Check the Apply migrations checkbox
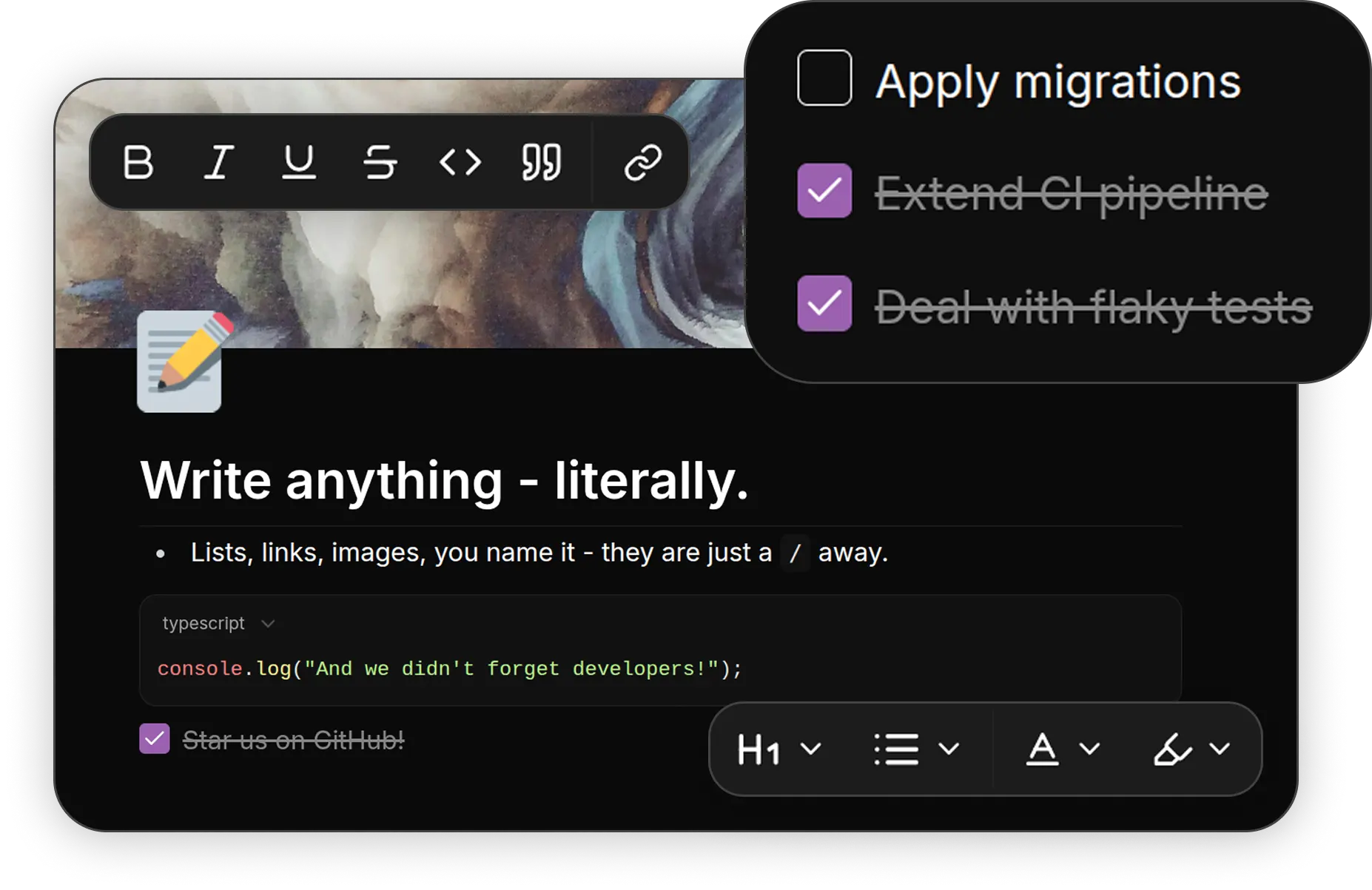The width and height of the screenshot is (1372, 890). click(x=824, y=78)
